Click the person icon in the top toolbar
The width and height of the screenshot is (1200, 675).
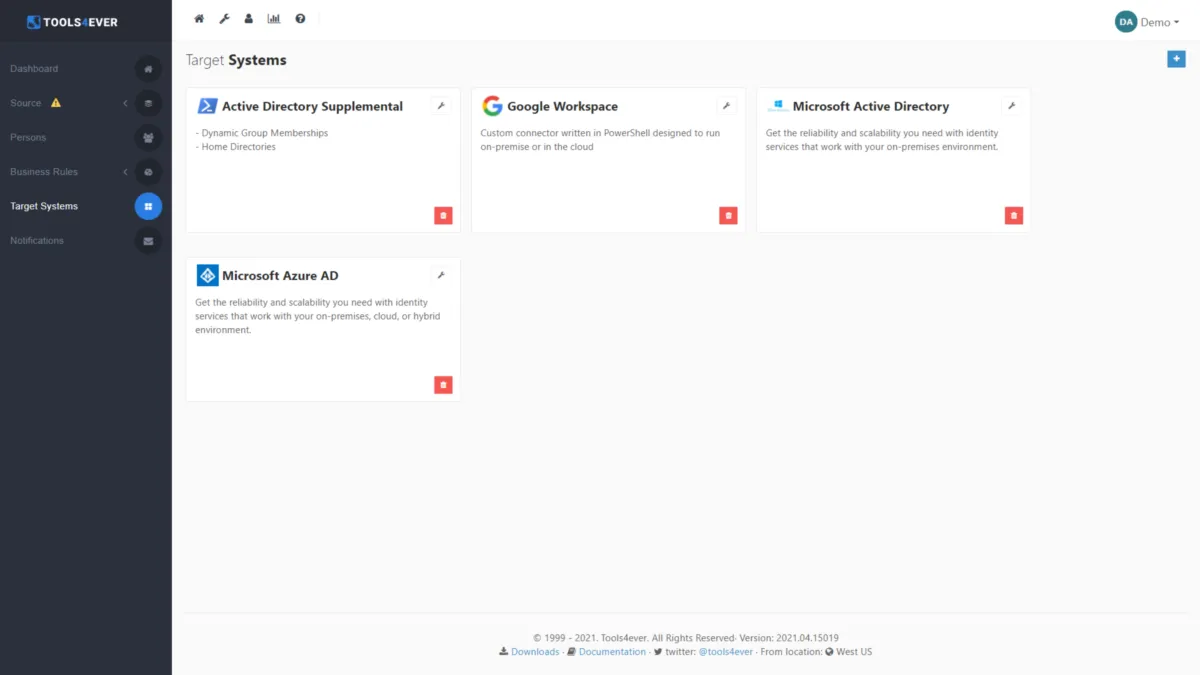(x=249, y=18)
